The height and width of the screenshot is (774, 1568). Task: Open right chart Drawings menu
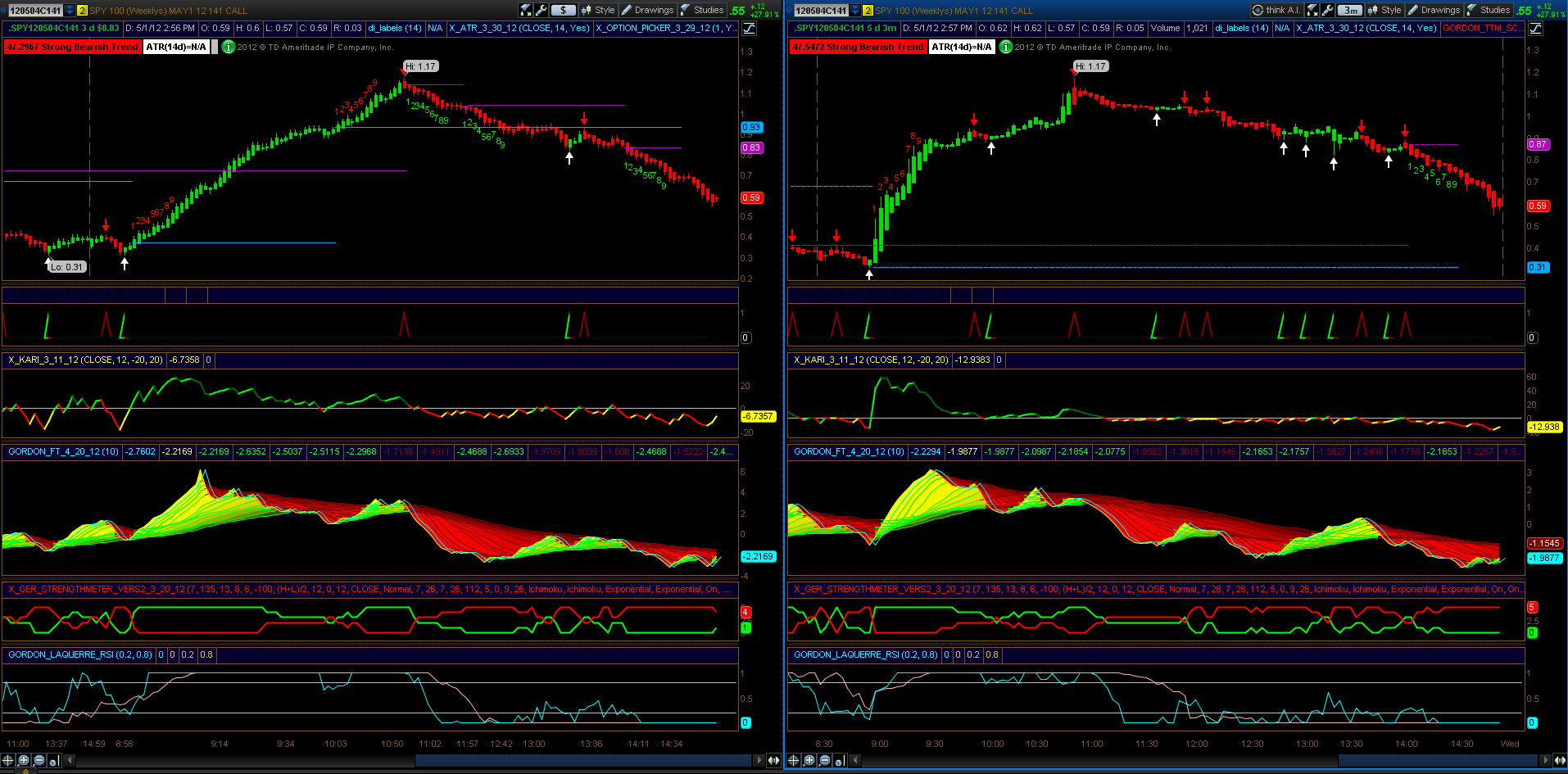1434,11
